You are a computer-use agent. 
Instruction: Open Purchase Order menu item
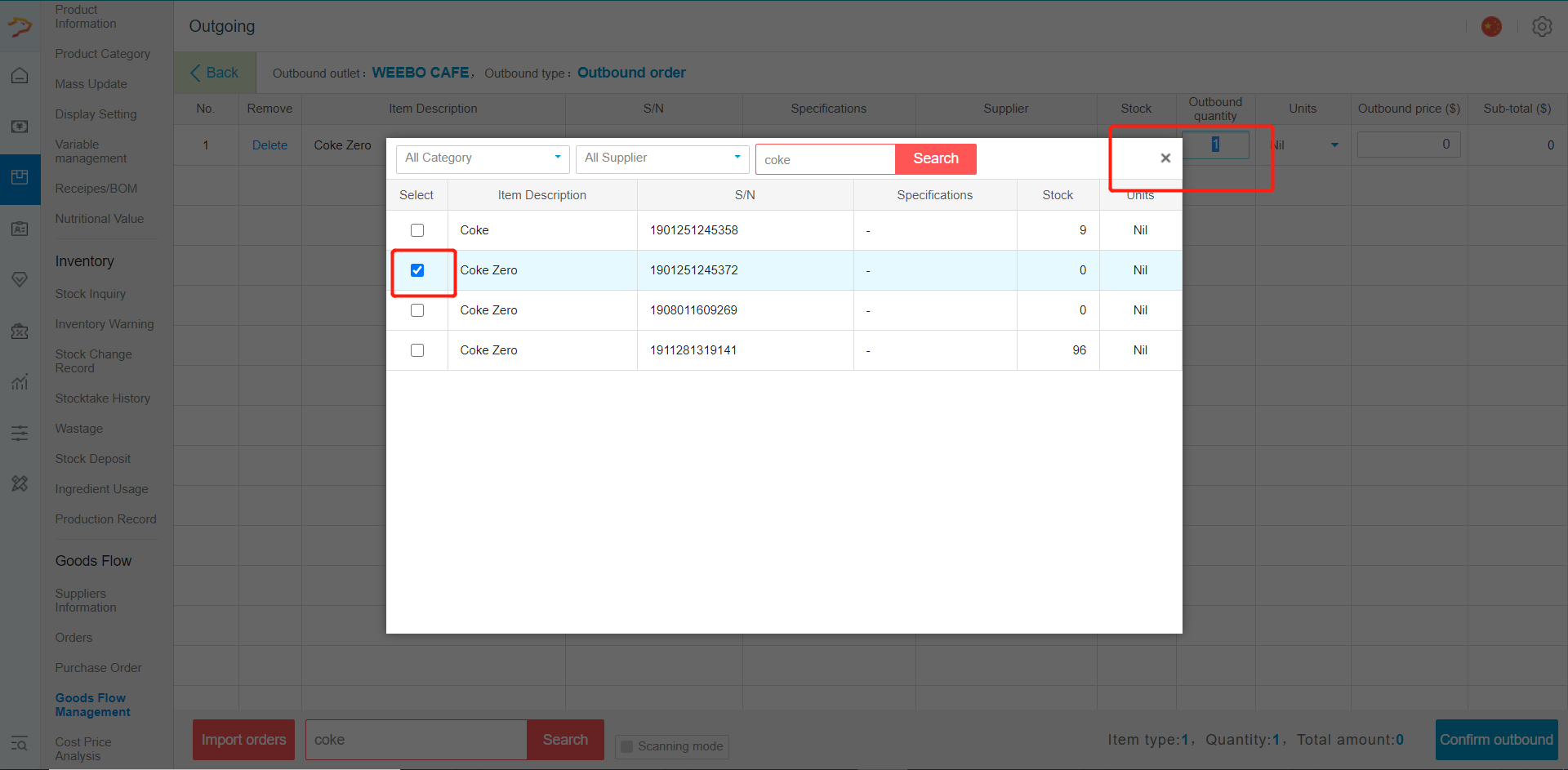point(99,668)
